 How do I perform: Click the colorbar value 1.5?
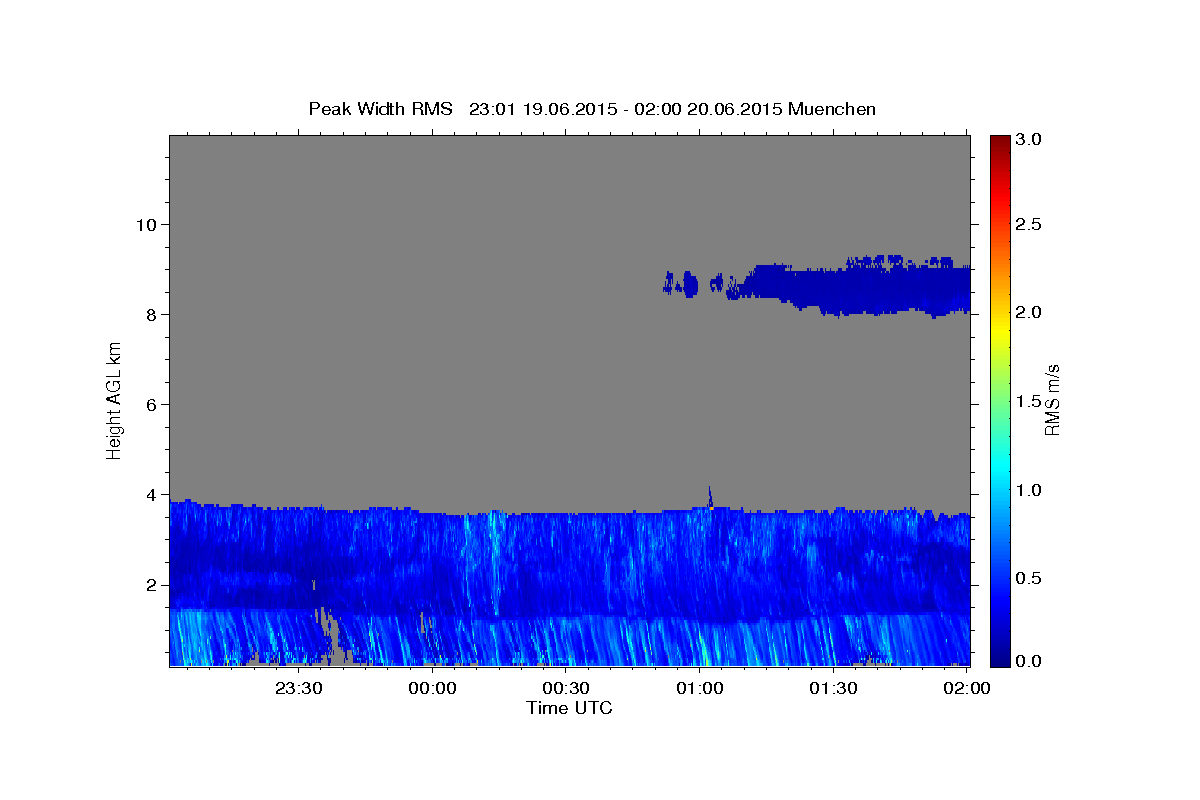[1029, 401]
